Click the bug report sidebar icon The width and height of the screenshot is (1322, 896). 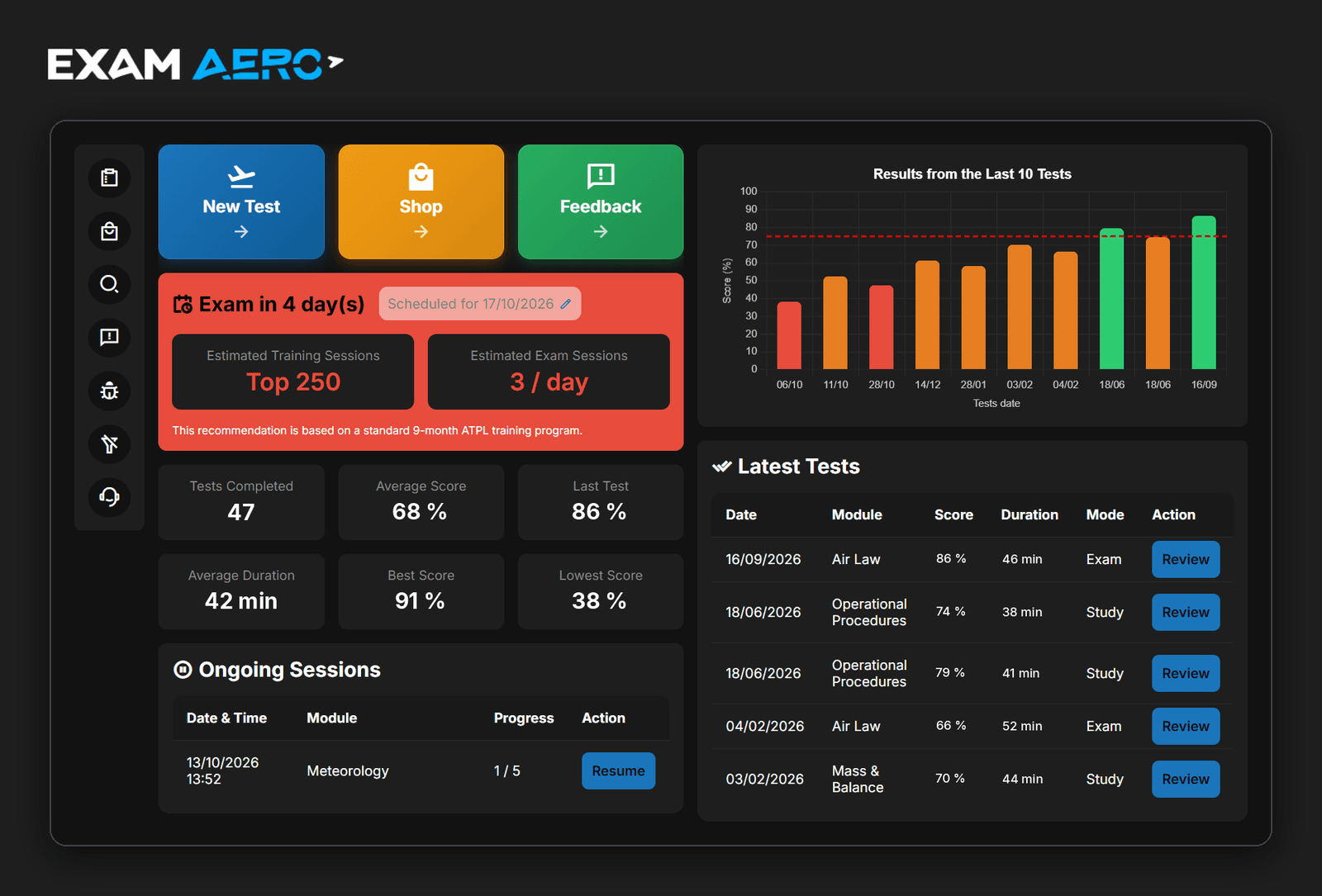pyautogui.click(x=109, y=391)
